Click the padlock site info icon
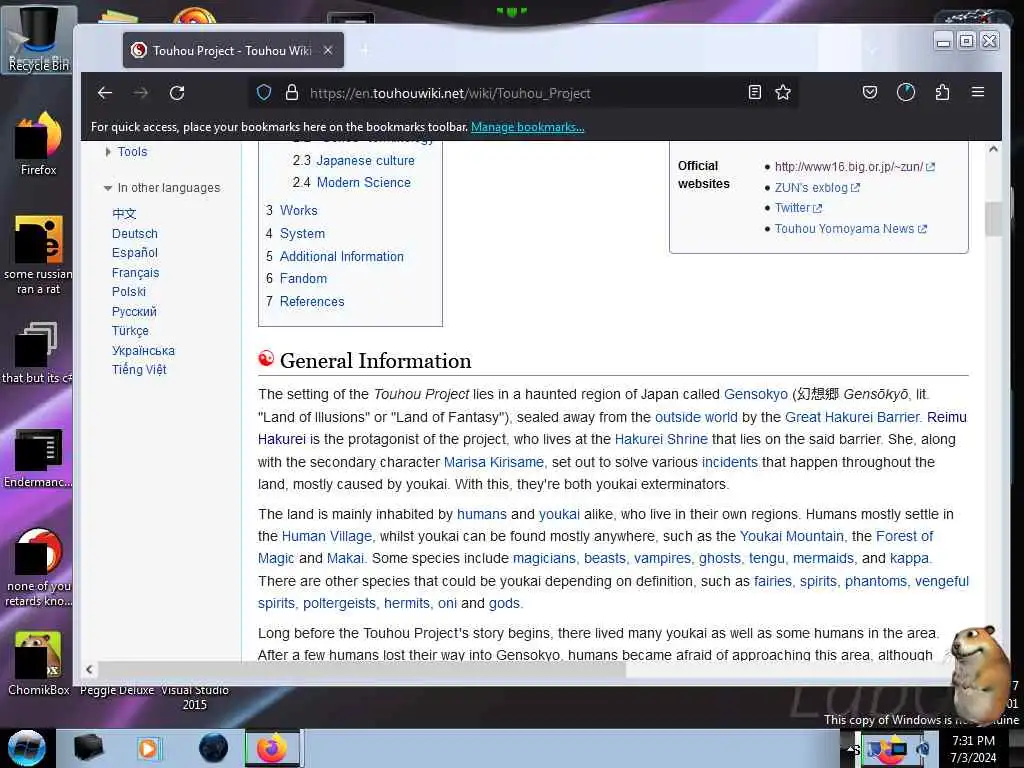Screen dimensions: 1024x768 click(292, 93)
